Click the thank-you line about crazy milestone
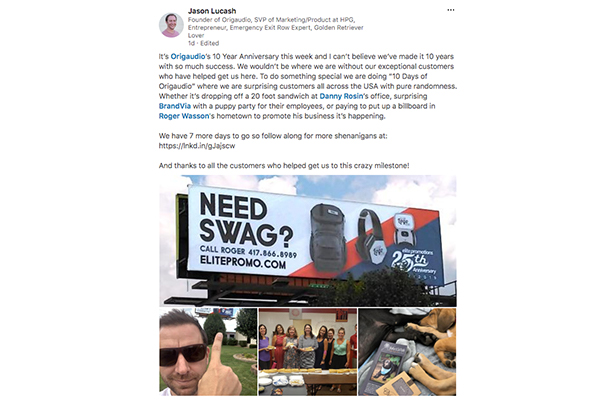This screenshot has width=616, height=400. point(284,166)
